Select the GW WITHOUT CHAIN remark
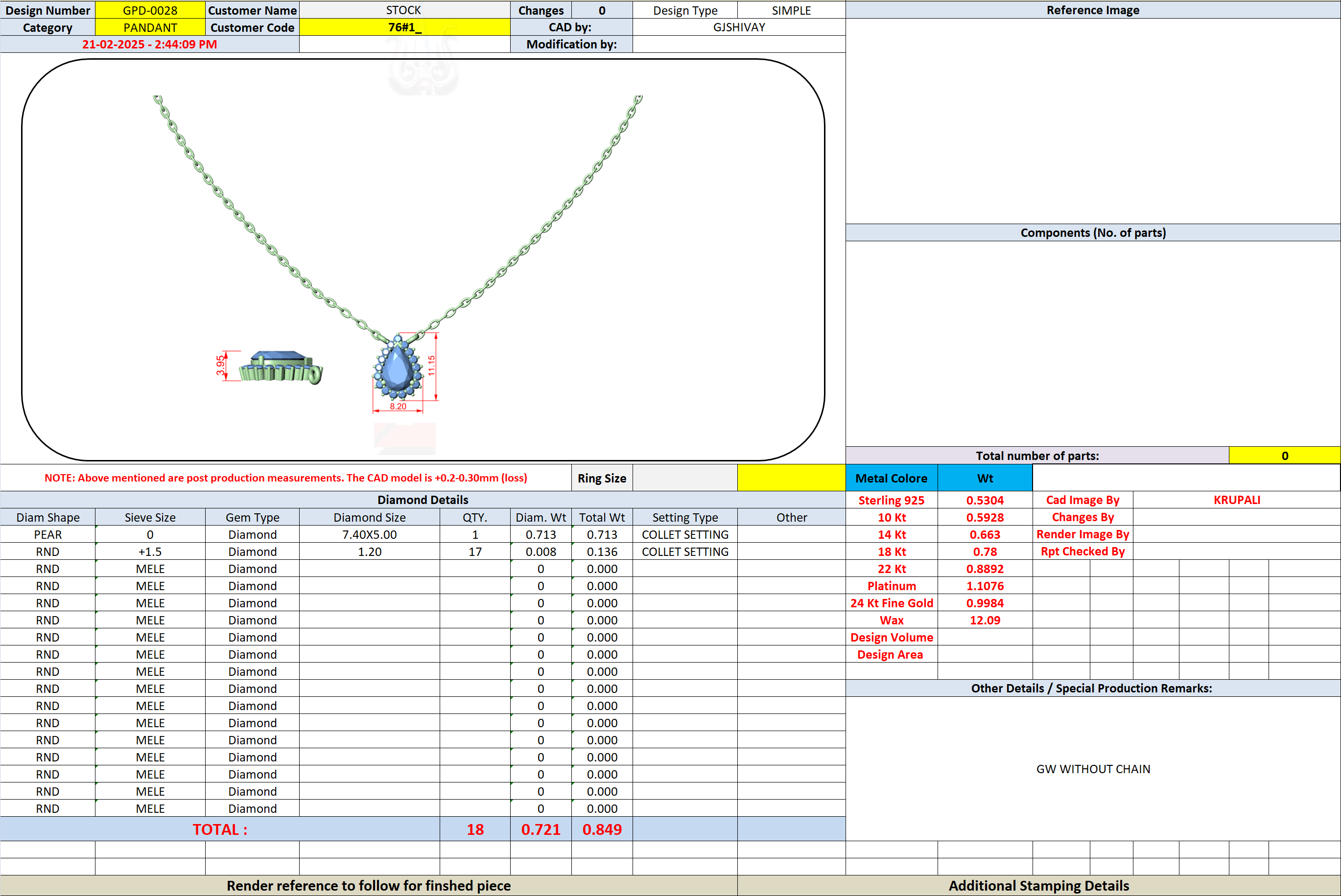Screen dimensions: 1341x896 1093,769
